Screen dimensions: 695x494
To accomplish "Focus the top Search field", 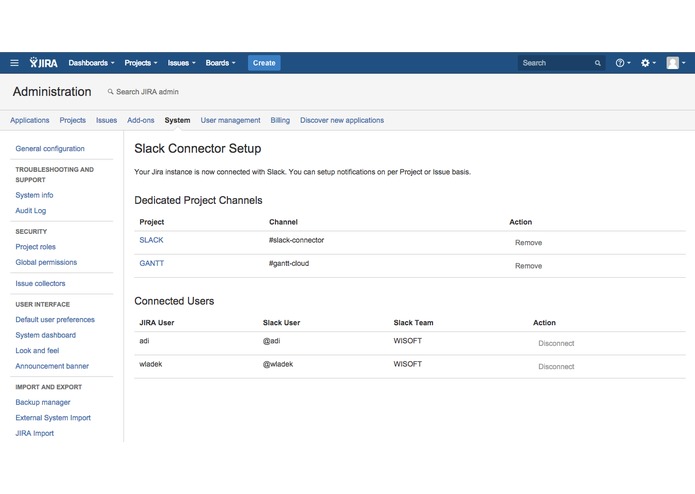I will pyautogui.click(x=561, y=63).
